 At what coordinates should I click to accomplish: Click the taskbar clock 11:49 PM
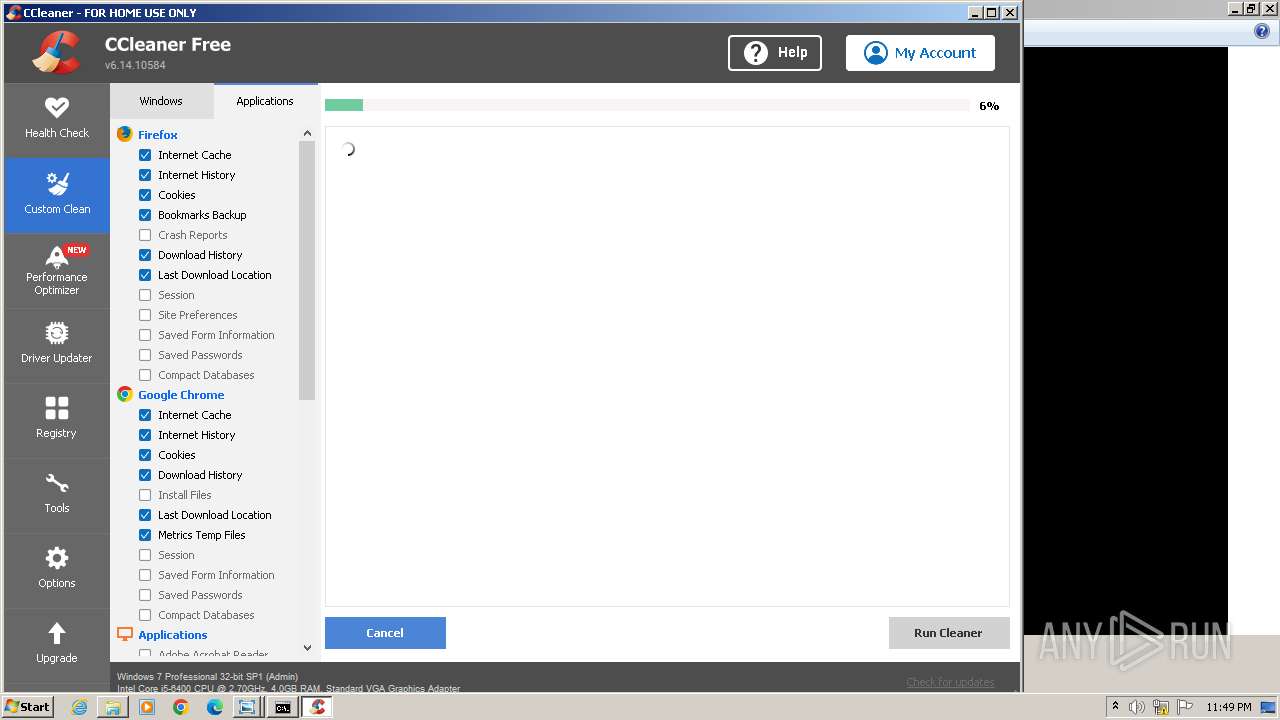1228,707
